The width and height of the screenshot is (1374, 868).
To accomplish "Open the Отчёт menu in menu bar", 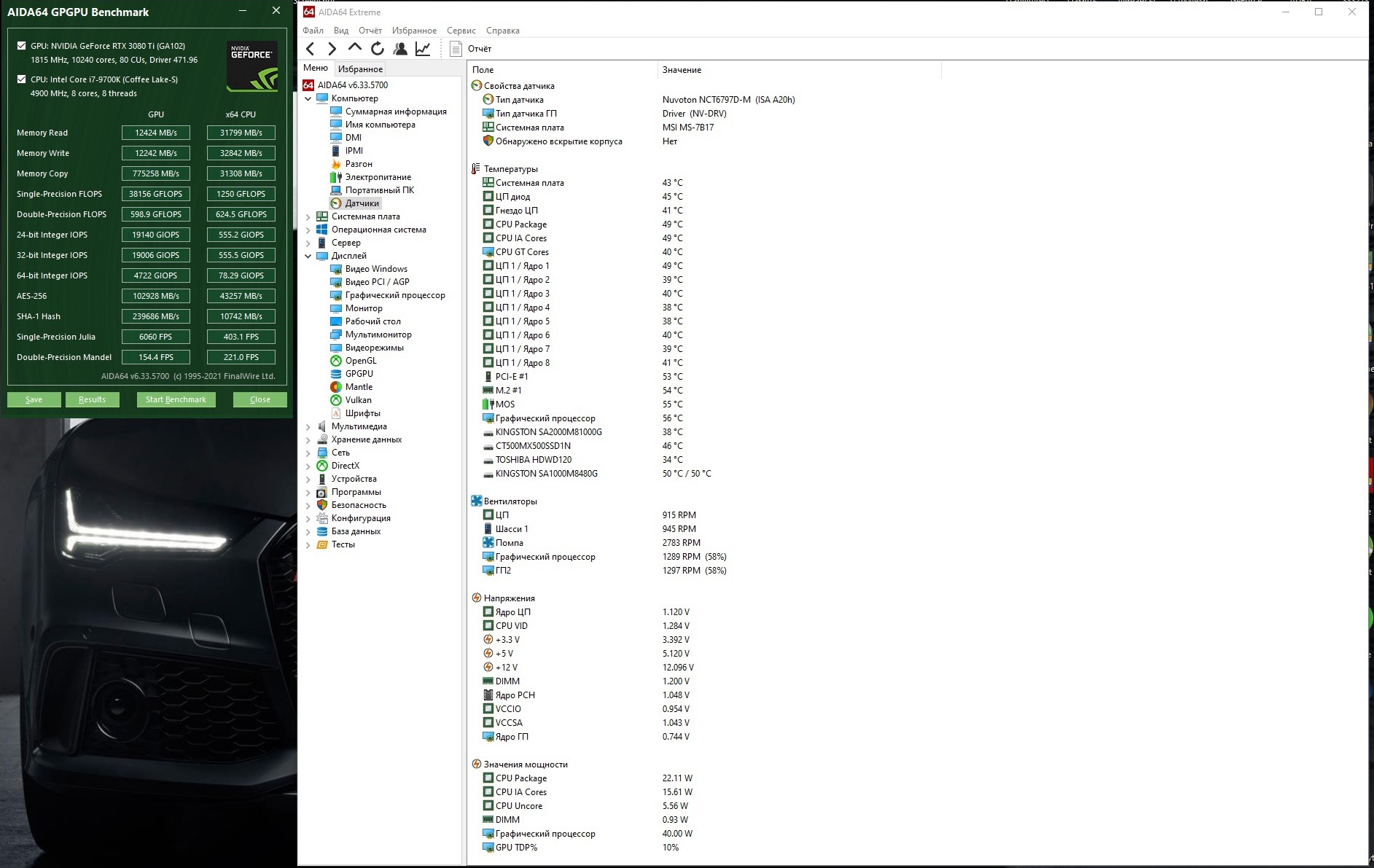I will (x=370, y=31).
